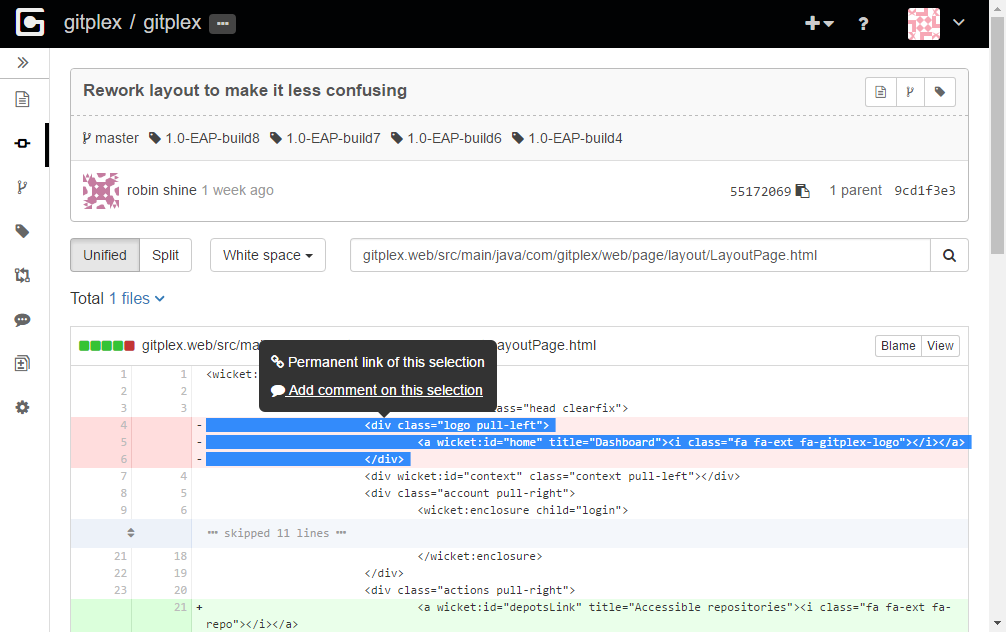Click the robin shine author name

point(162,191)
